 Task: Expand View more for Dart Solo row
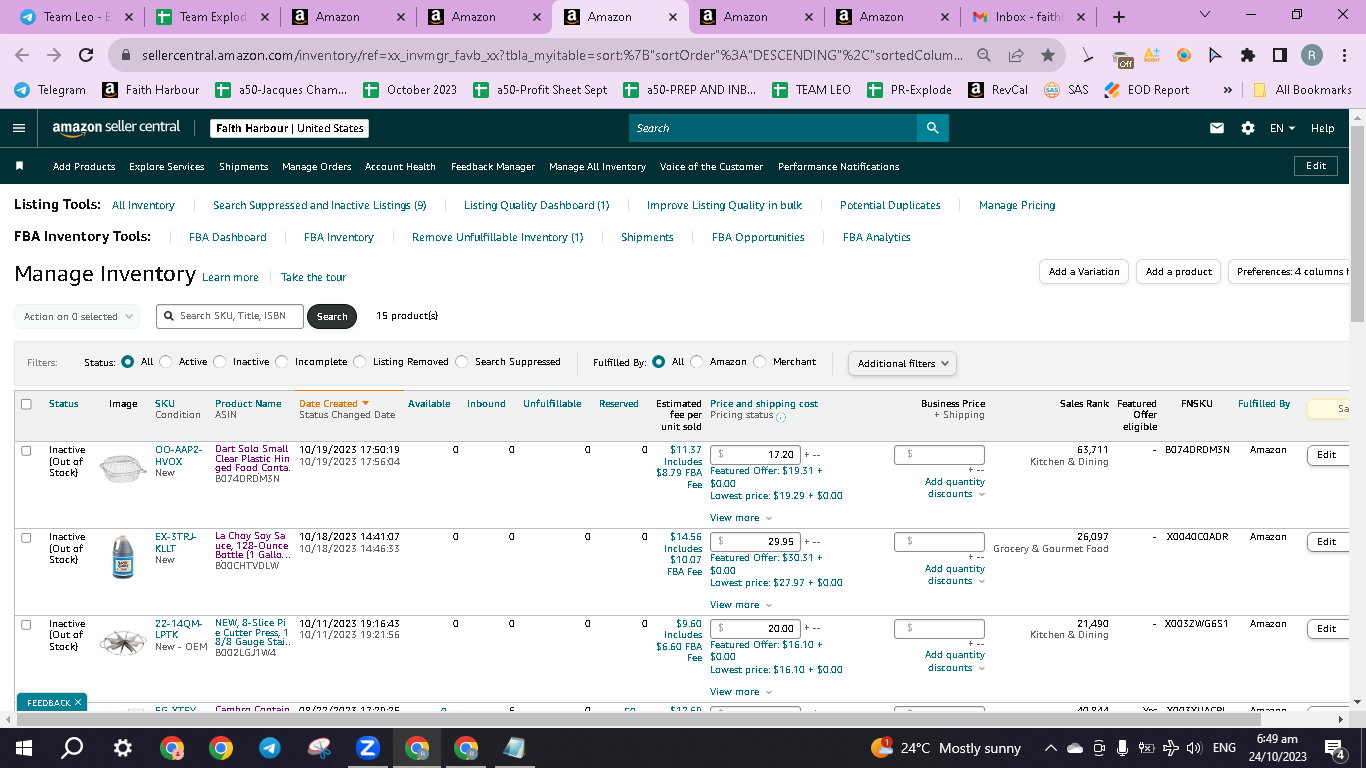pyautogui.click(x=741, y=518)
